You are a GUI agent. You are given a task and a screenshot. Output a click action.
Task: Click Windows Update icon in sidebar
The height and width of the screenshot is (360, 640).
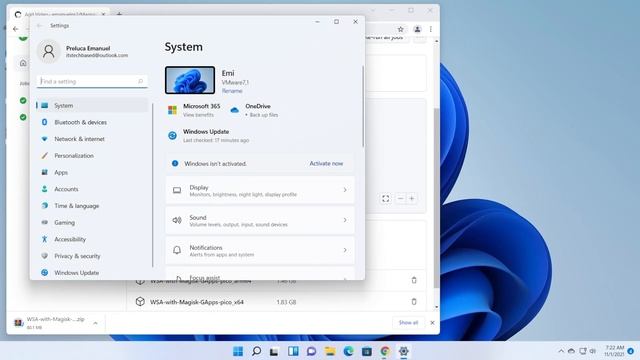tap(44, 273)
